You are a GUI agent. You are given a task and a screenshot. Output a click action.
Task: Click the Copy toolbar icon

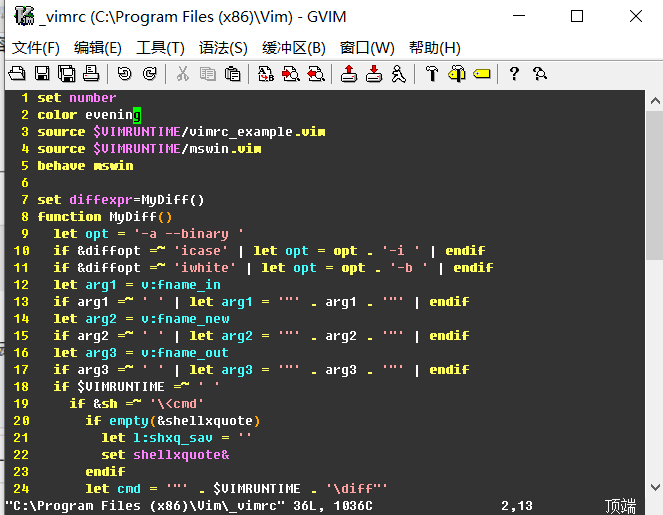click(x=208, y=74)
